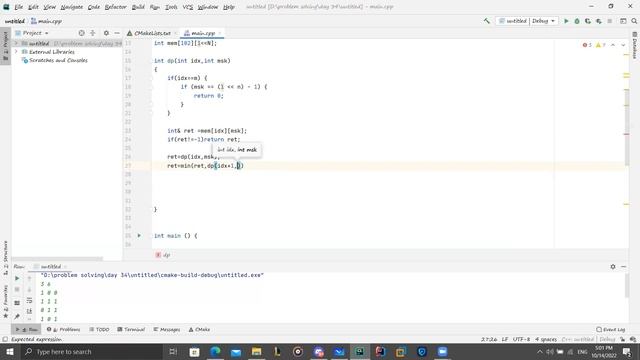Open the Tools menu
The width and height of the screenshot is (640, 360).
[x=171, y=7]
